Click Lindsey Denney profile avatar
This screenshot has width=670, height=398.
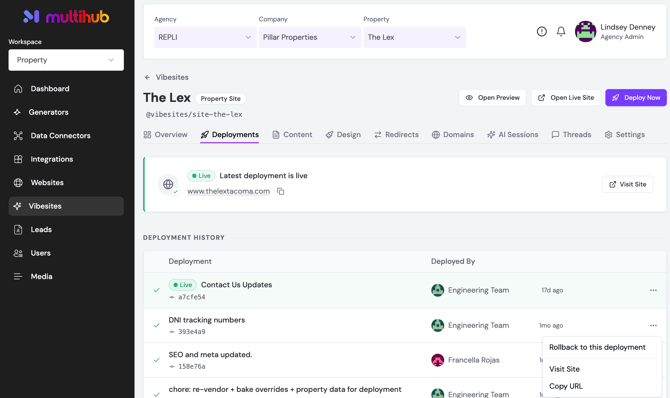[585, 32]
